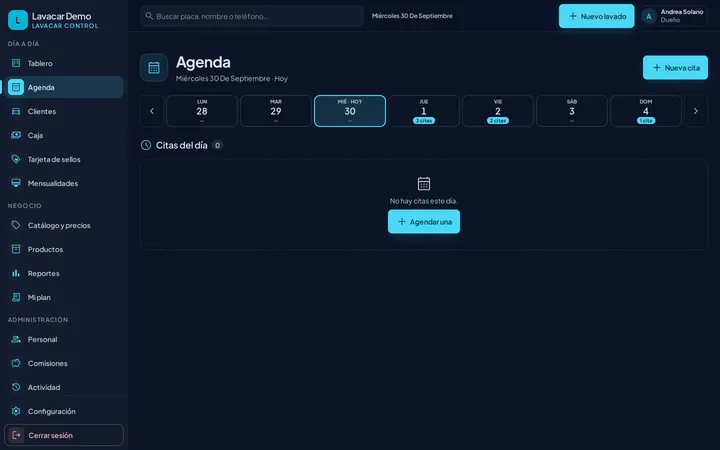
Task: Open Tablero in the sidebar
Action: [x=64, y=63]
